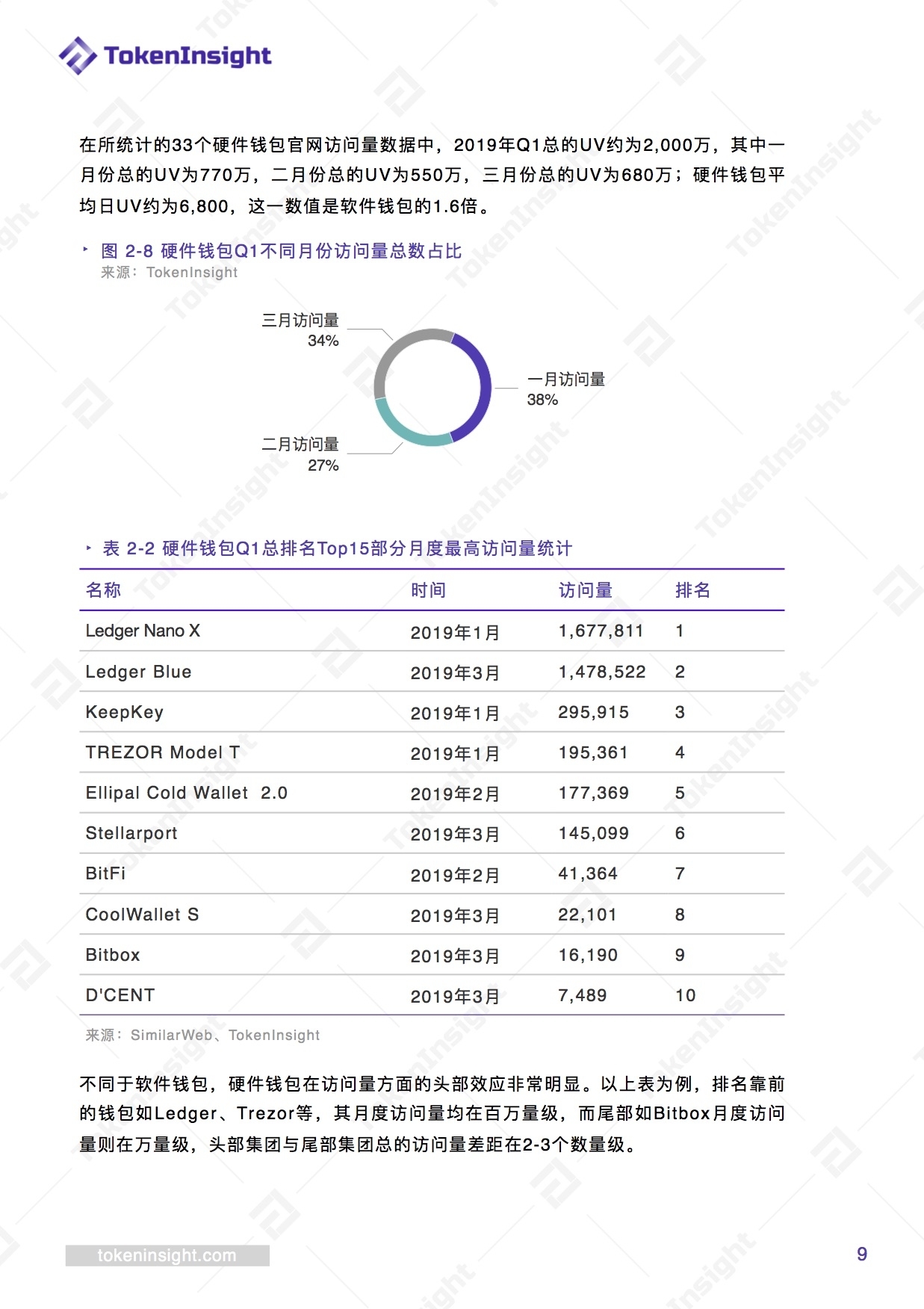Click rank 7 in the BitFi row

[x=680, y=873]
